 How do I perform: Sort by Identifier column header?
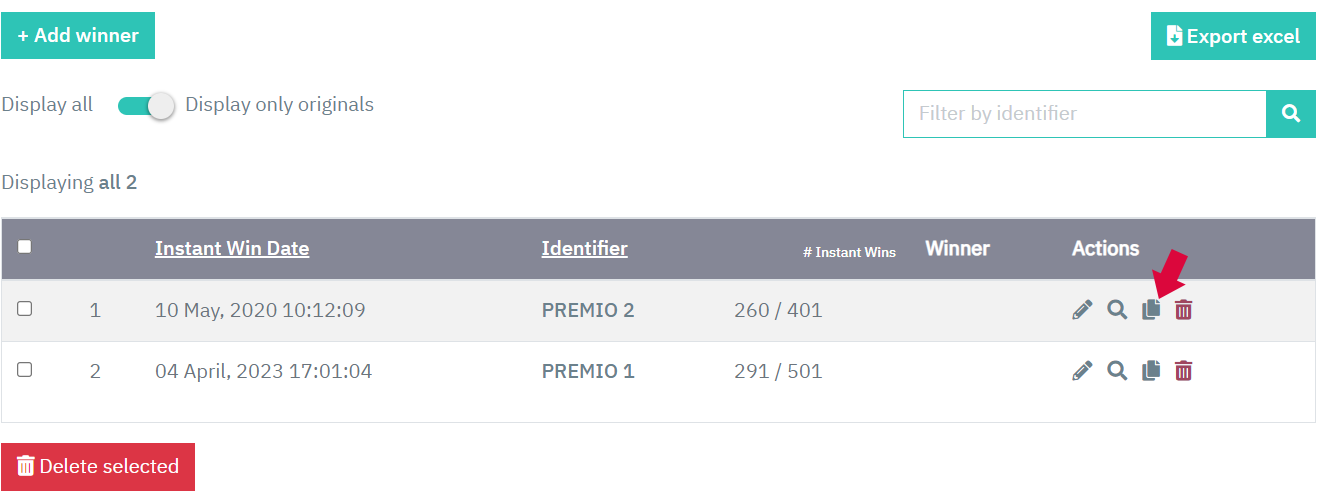[585, 248]
